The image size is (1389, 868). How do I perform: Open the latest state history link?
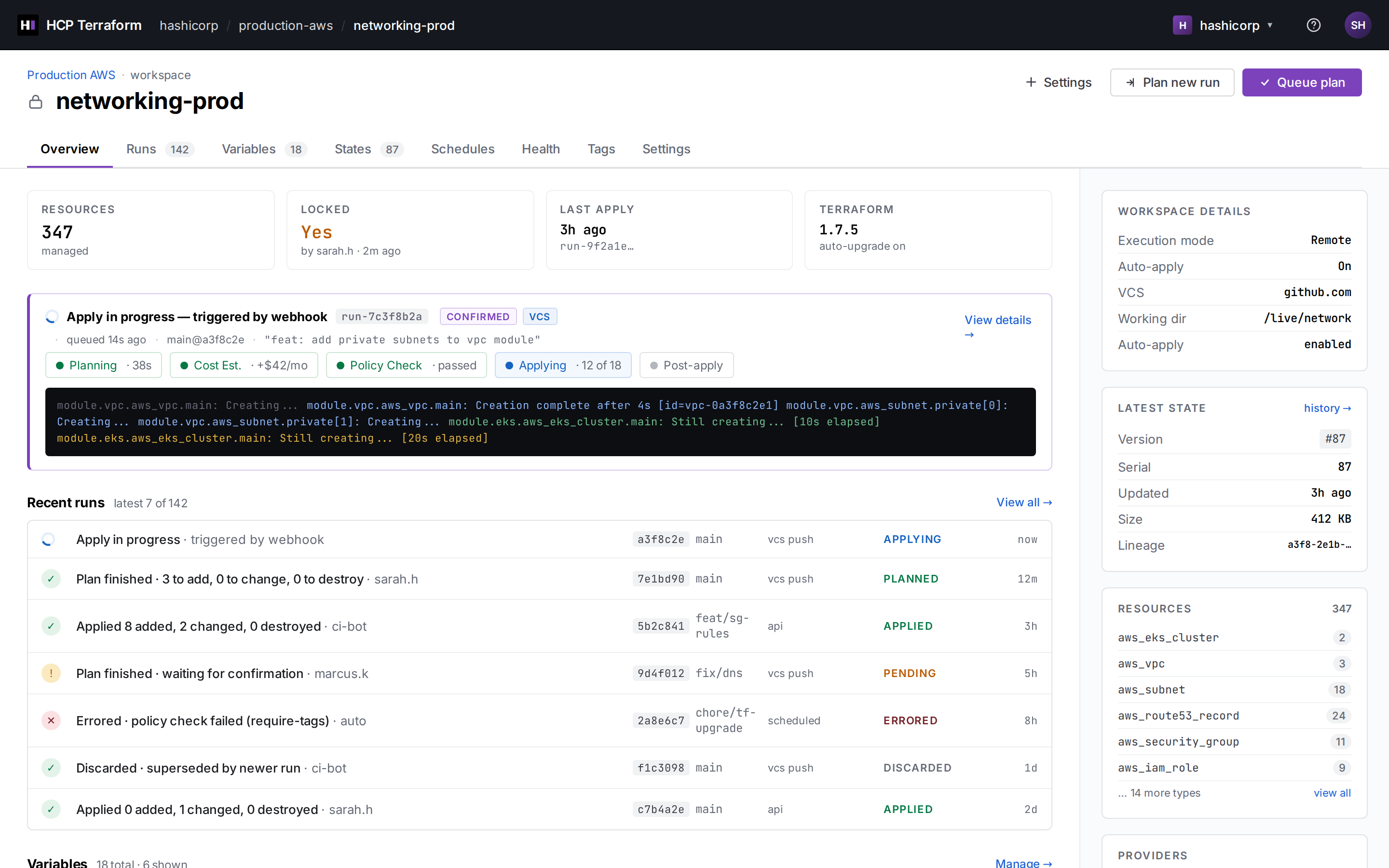pos(1327,408)
